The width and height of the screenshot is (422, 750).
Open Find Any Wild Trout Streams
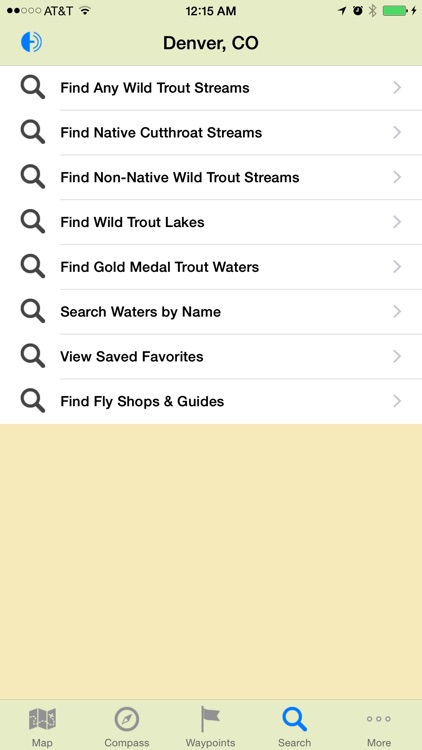click(211, 88)
